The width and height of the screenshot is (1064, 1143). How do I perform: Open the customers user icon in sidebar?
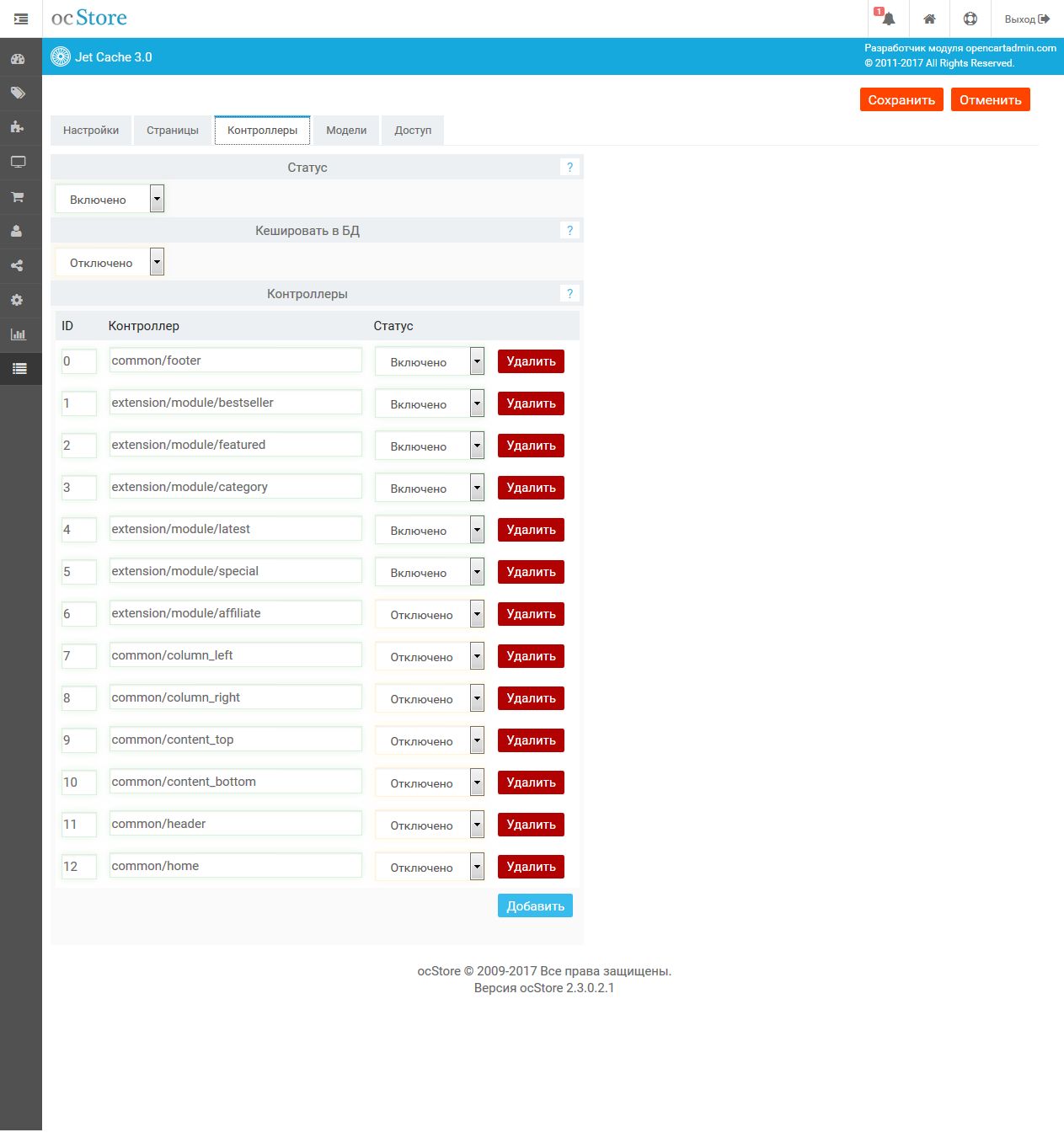coord(18,231)
